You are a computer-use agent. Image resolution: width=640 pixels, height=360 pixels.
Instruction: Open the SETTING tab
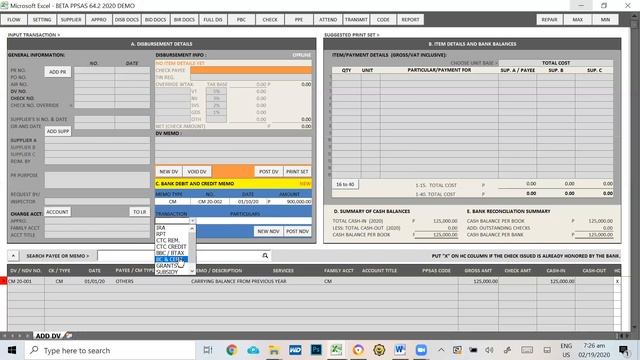[42, 20]
